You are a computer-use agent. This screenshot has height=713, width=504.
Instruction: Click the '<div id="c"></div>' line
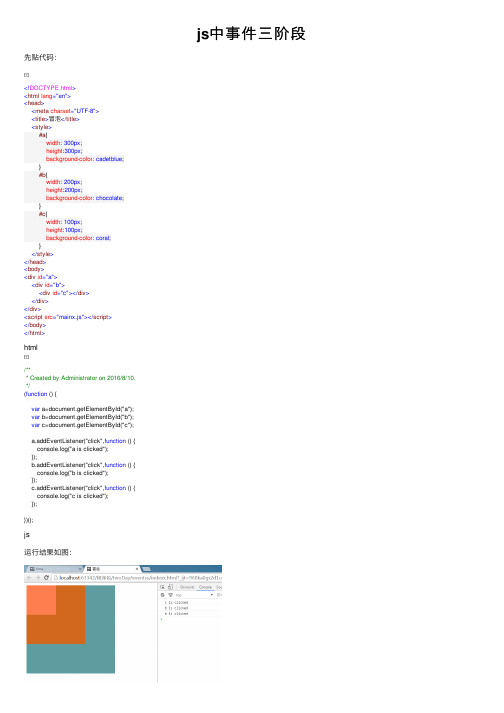pyautogui.click(x=64, y=293)
